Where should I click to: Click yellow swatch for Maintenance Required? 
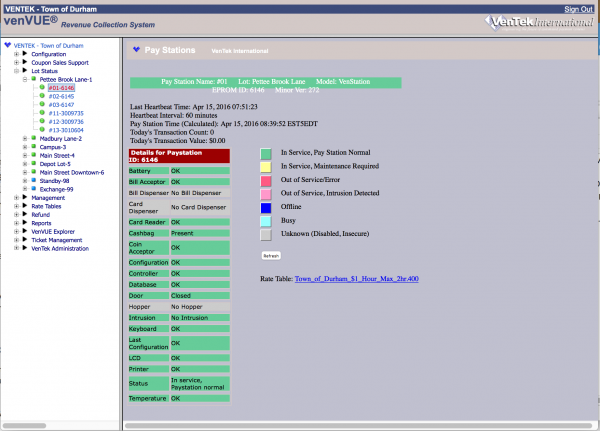(x=266, y=167)
